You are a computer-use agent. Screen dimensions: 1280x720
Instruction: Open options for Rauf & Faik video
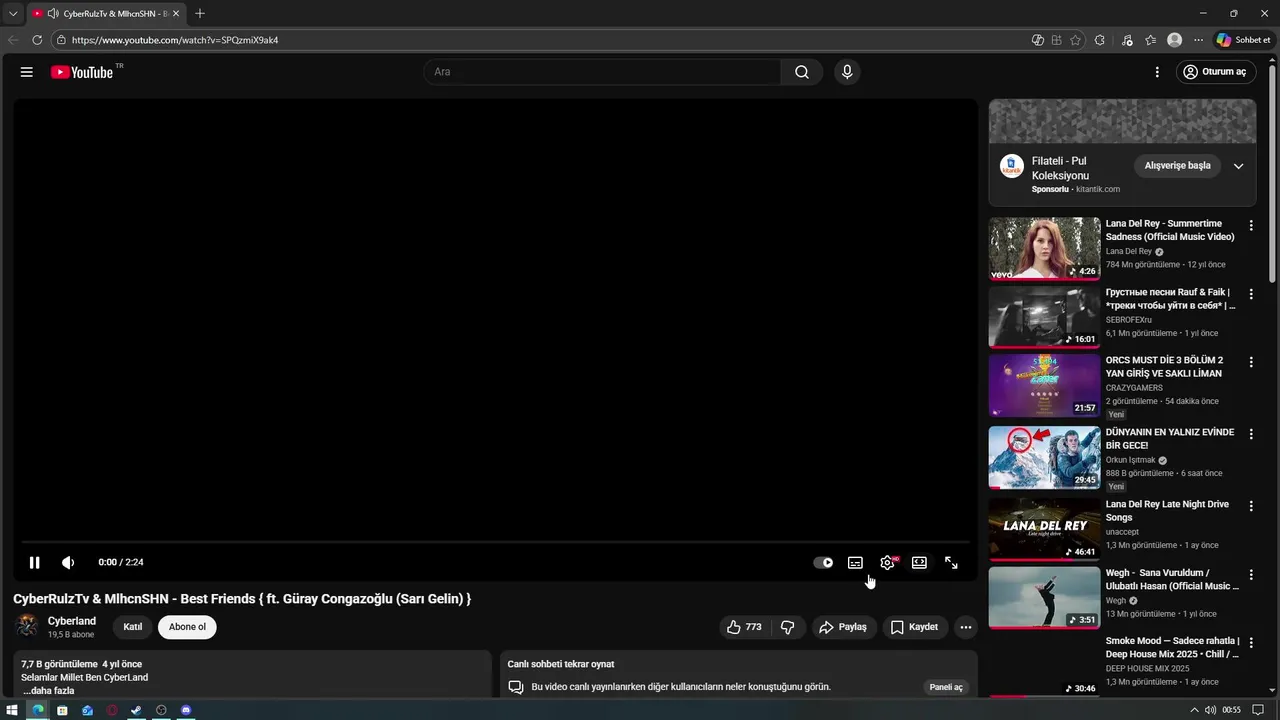pos(1250,294)
